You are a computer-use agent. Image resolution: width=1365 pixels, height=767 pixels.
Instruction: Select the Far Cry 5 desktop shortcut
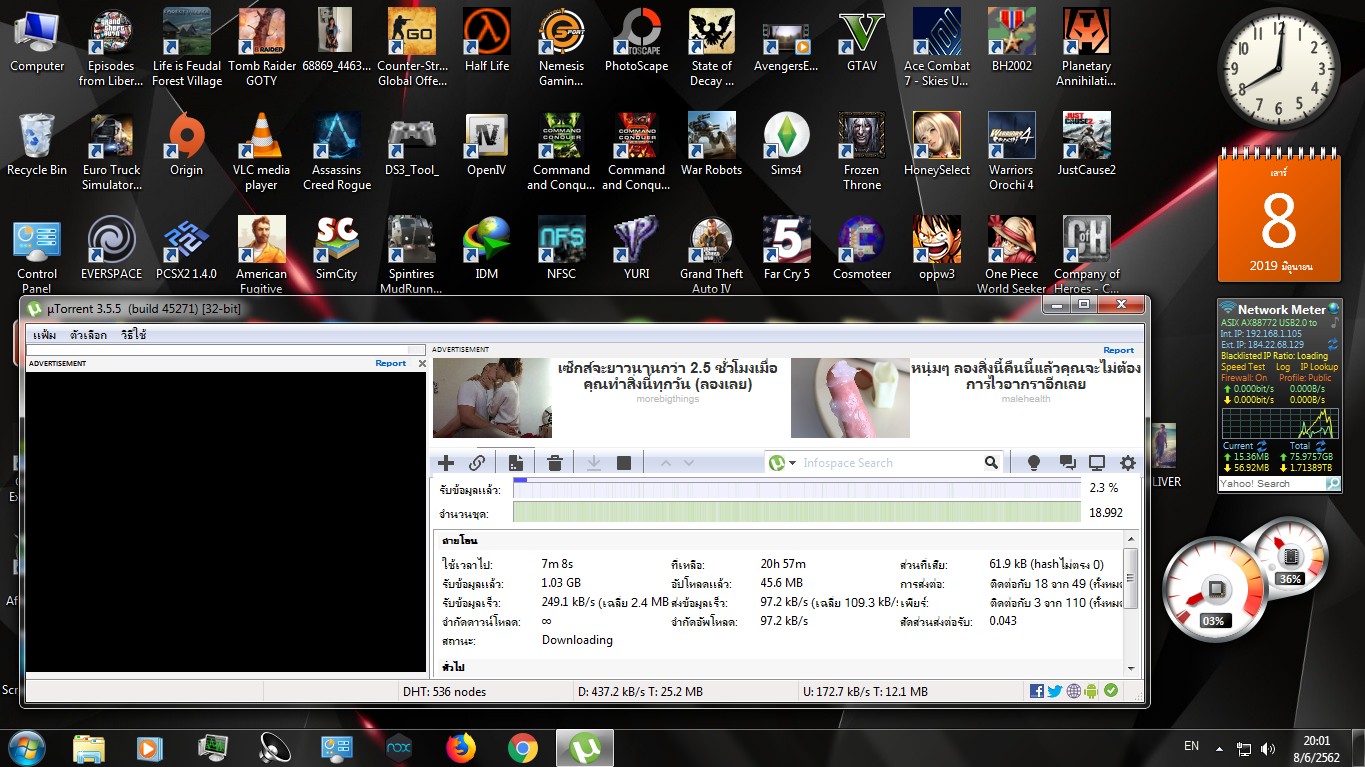pos(787,248)
